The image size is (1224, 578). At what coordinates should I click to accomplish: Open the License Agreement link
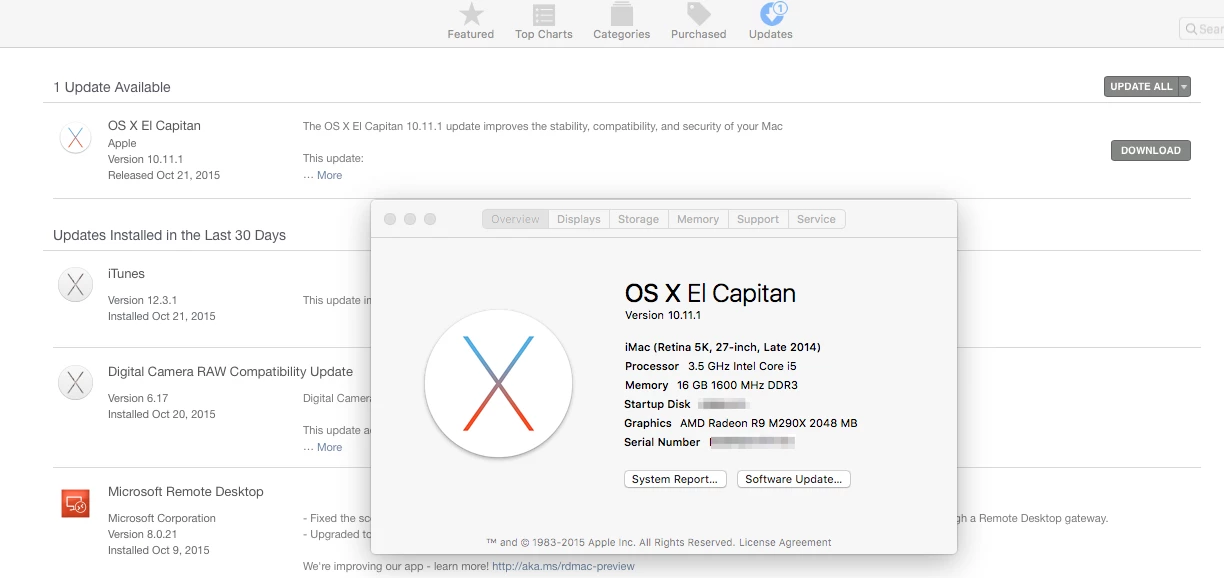coord(785,542)
